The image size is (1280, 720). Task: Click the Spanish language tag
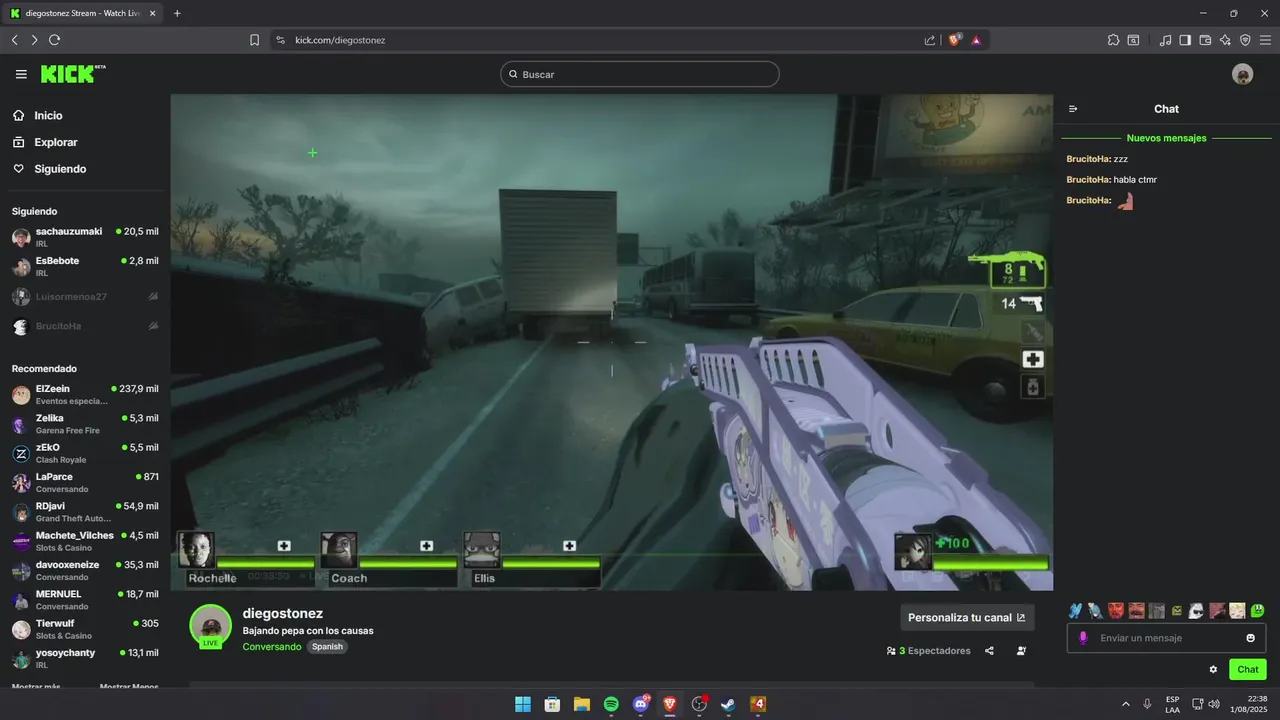point(327,647)
